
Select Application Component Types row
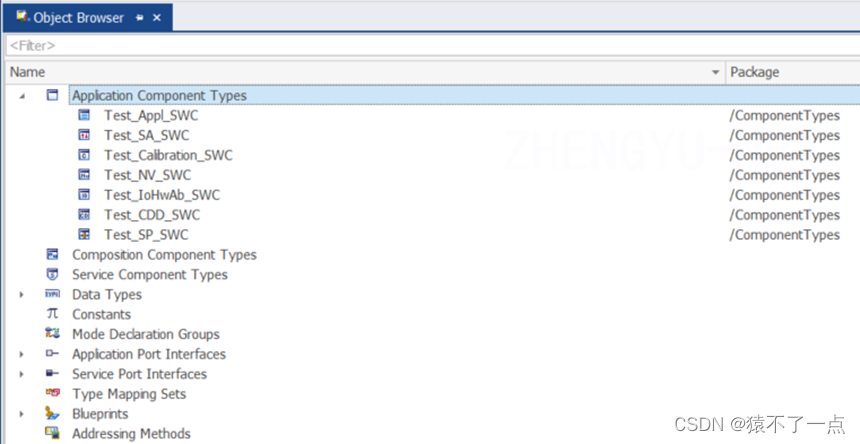(465, 95)
